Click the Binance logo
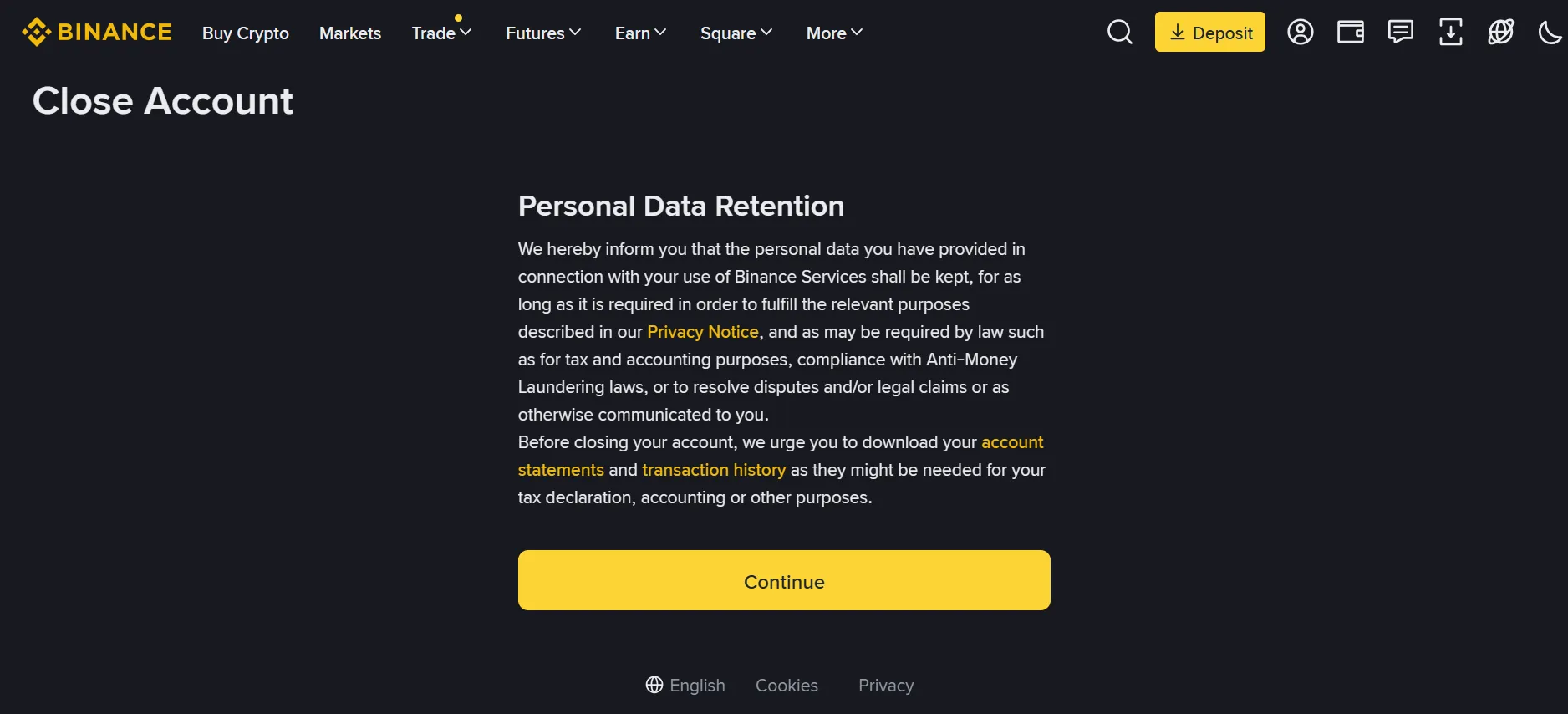Viewport: 1568px width, 714px height. 97,33
